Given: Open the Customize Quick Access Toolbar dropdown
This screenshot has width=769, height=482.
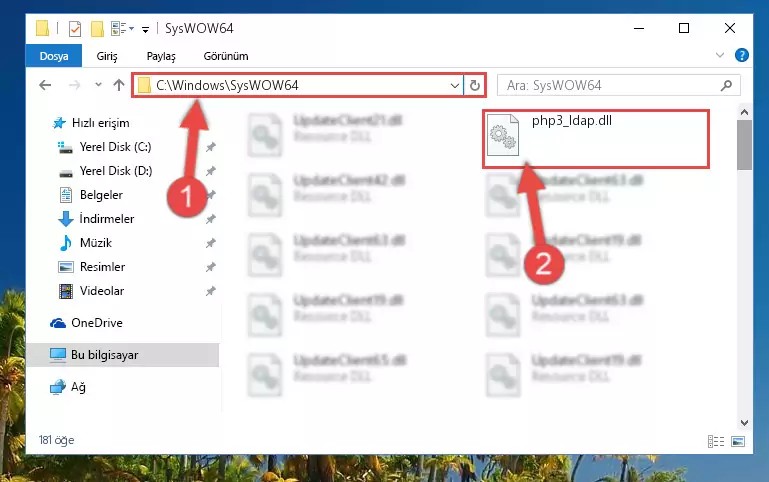Looking at the screenshot, I should (x=145, y=29).
